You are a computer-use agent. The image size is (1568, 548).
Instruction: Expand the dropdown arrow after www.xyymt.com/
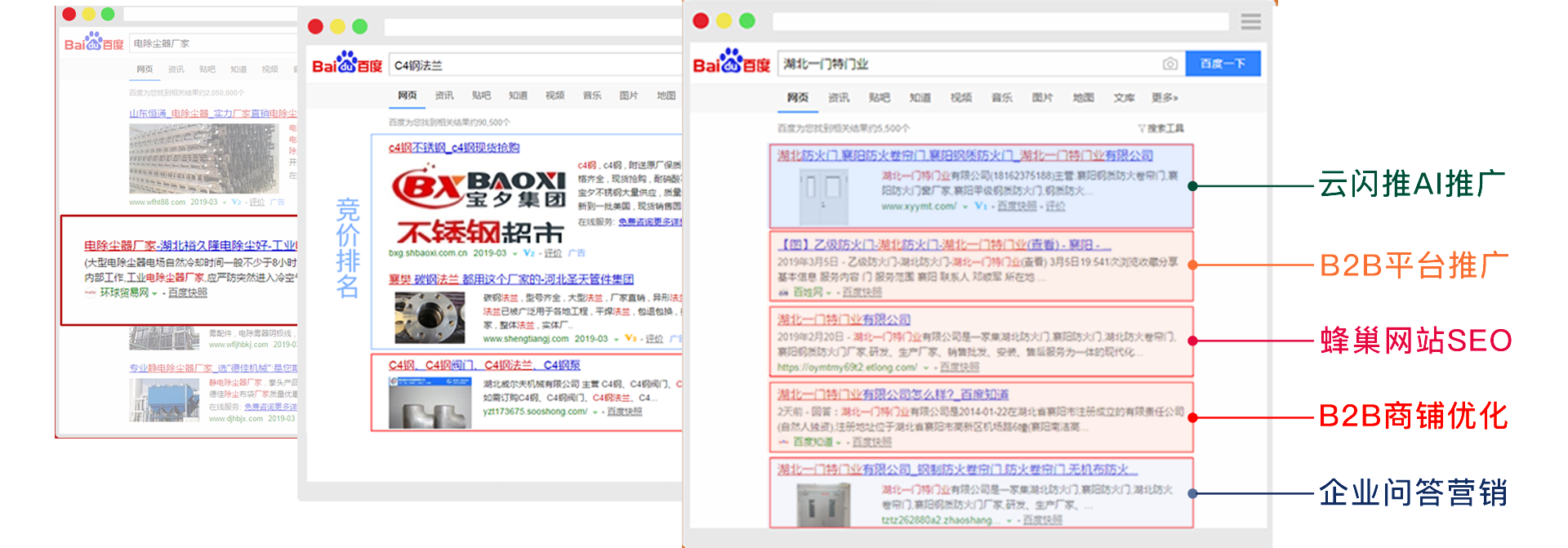[x=964, y=207]
